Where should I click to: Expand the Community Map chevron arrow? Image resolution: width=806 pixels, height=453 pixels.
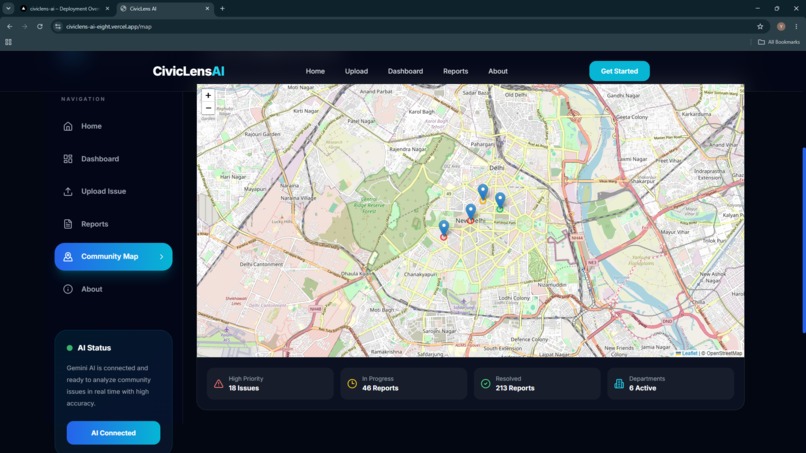click(161, 257)
